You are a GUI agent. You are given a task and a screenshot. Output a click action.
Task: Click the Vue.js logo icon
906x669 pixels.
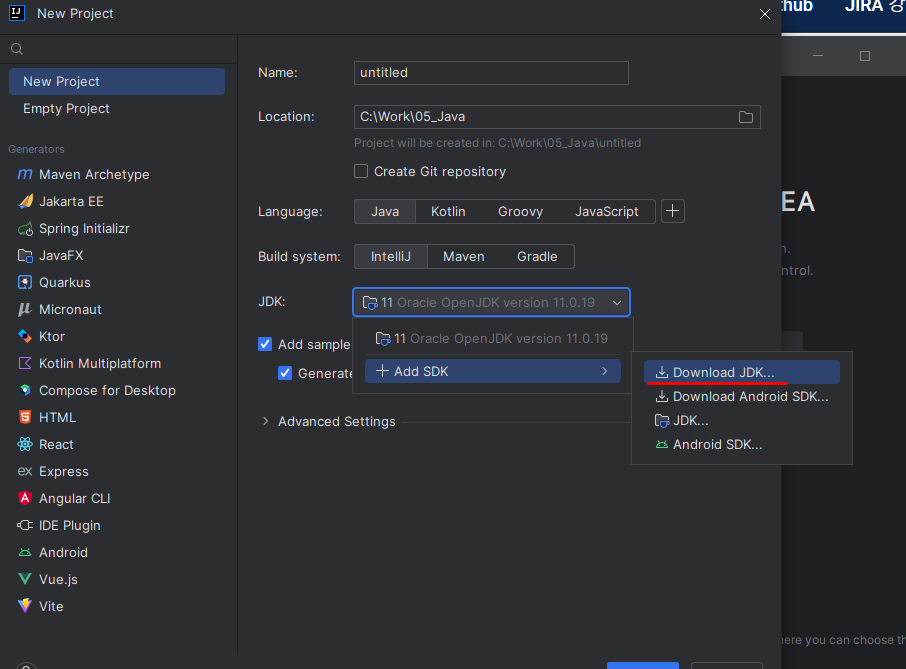(x=25, y=579)
